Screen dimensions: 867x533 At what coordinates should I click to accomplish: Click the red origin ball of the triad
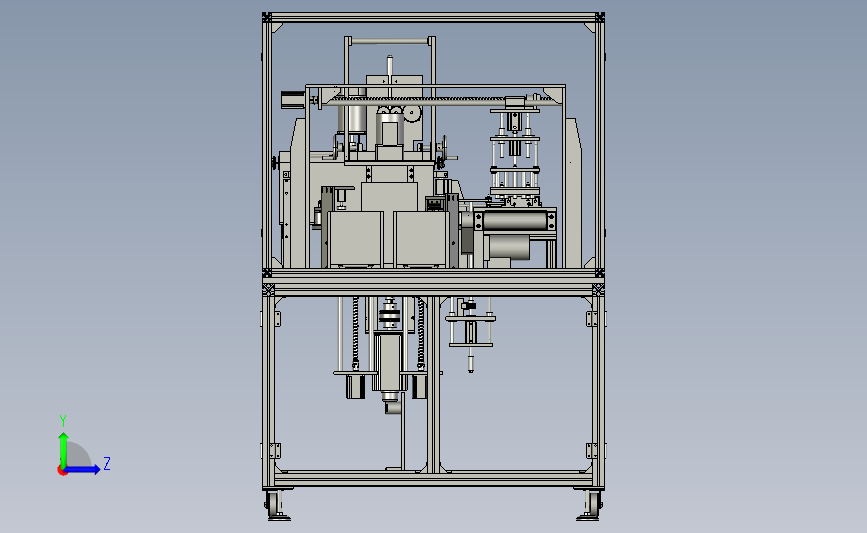(62, 471)
